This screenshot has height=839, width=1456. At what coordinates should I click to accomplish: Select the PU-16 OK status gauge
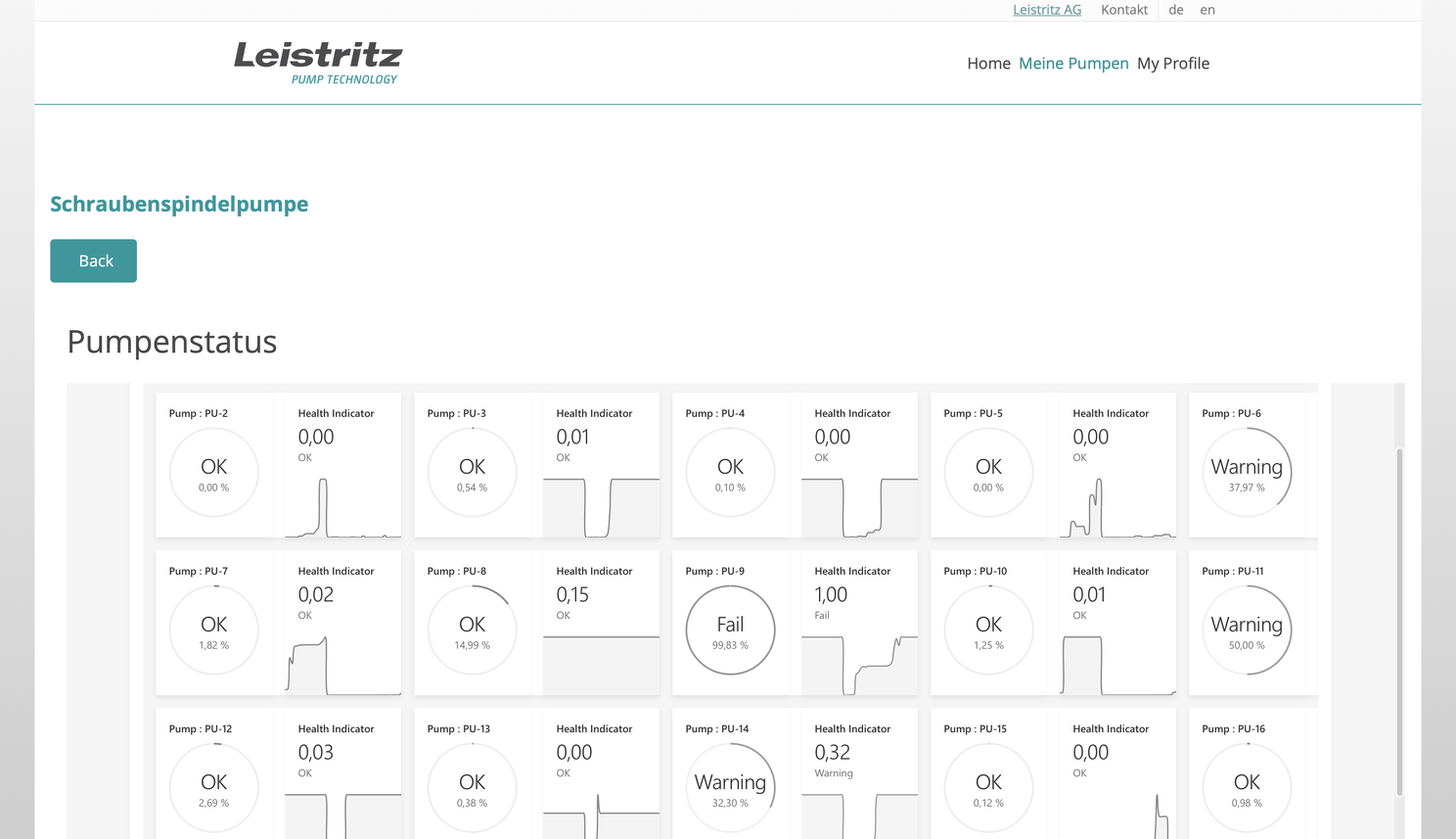pos(1248,787)
